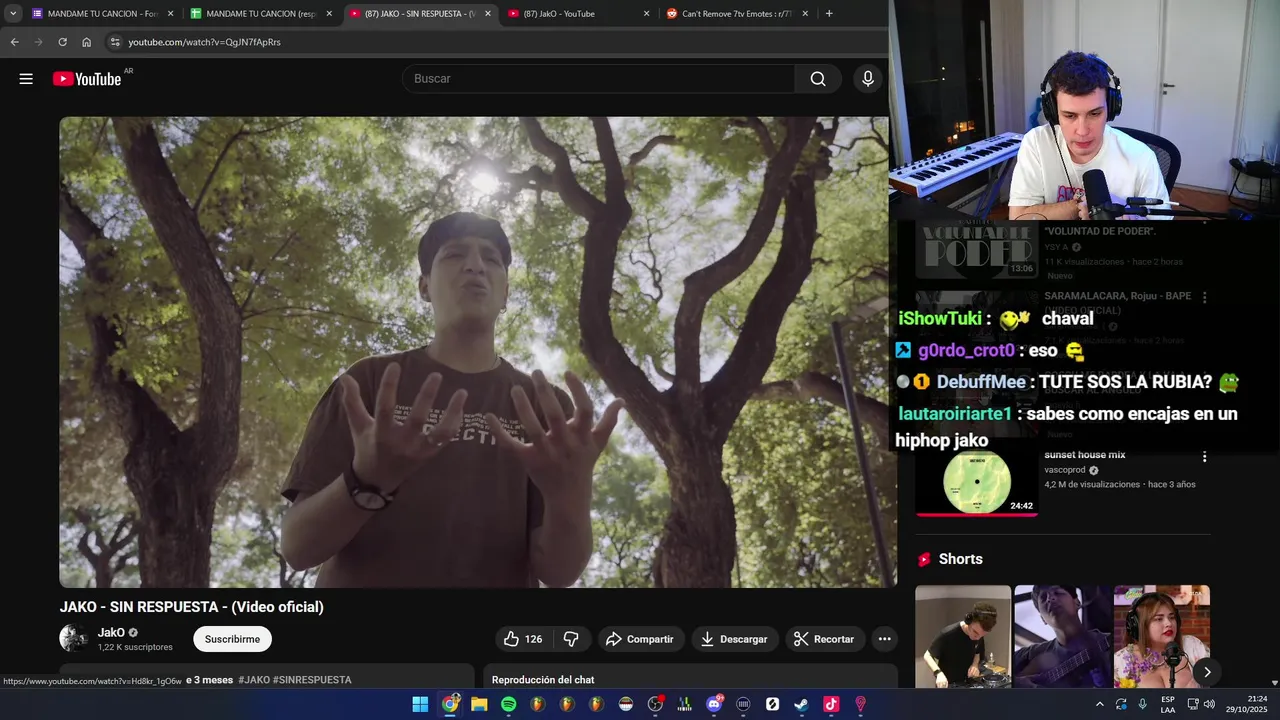This screenshot has height=720, width=1280.
Task: Open File Explorer from the taskbar
Action: [x=479, y=704]
